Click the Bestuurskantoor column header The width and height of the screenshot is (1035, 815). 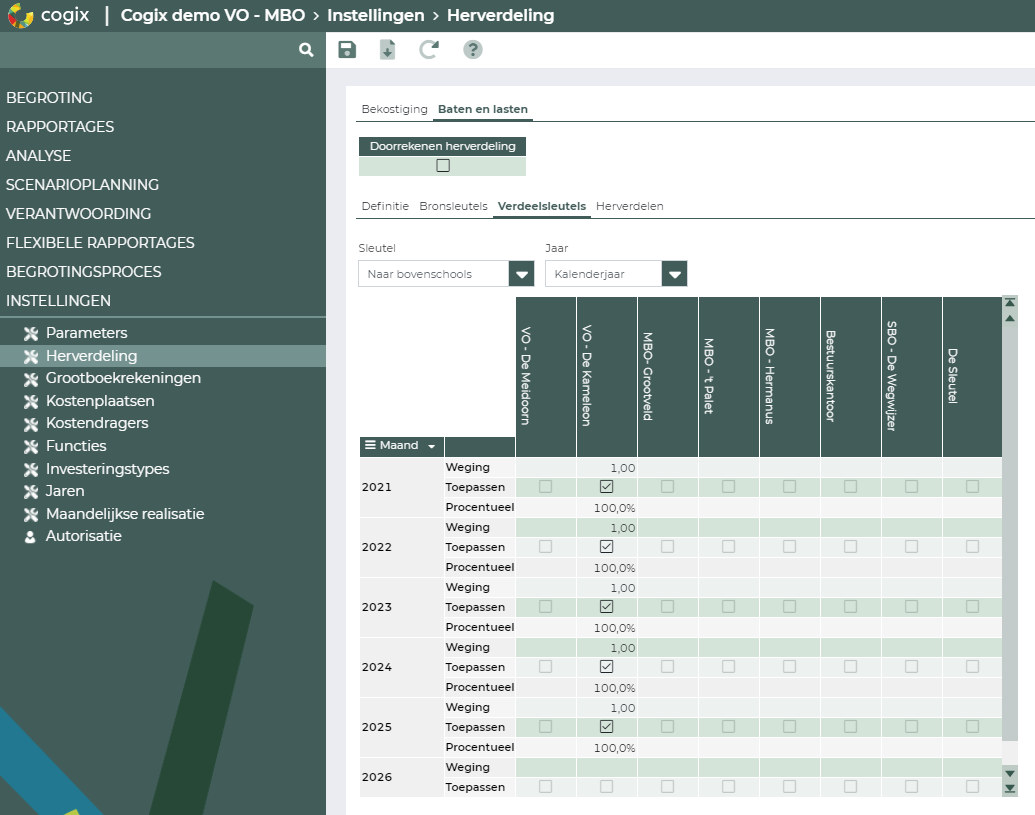(851, 376)
